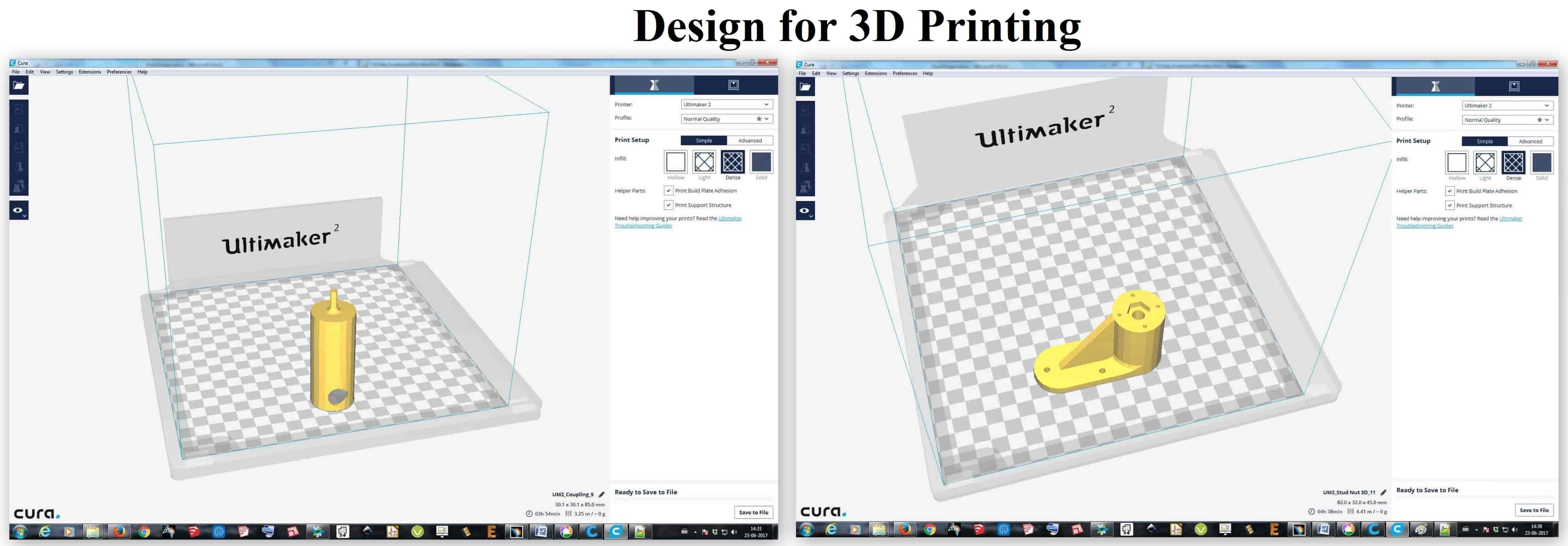
Task: Open the Settings menu in right Cura window
Action: [850, 73]
